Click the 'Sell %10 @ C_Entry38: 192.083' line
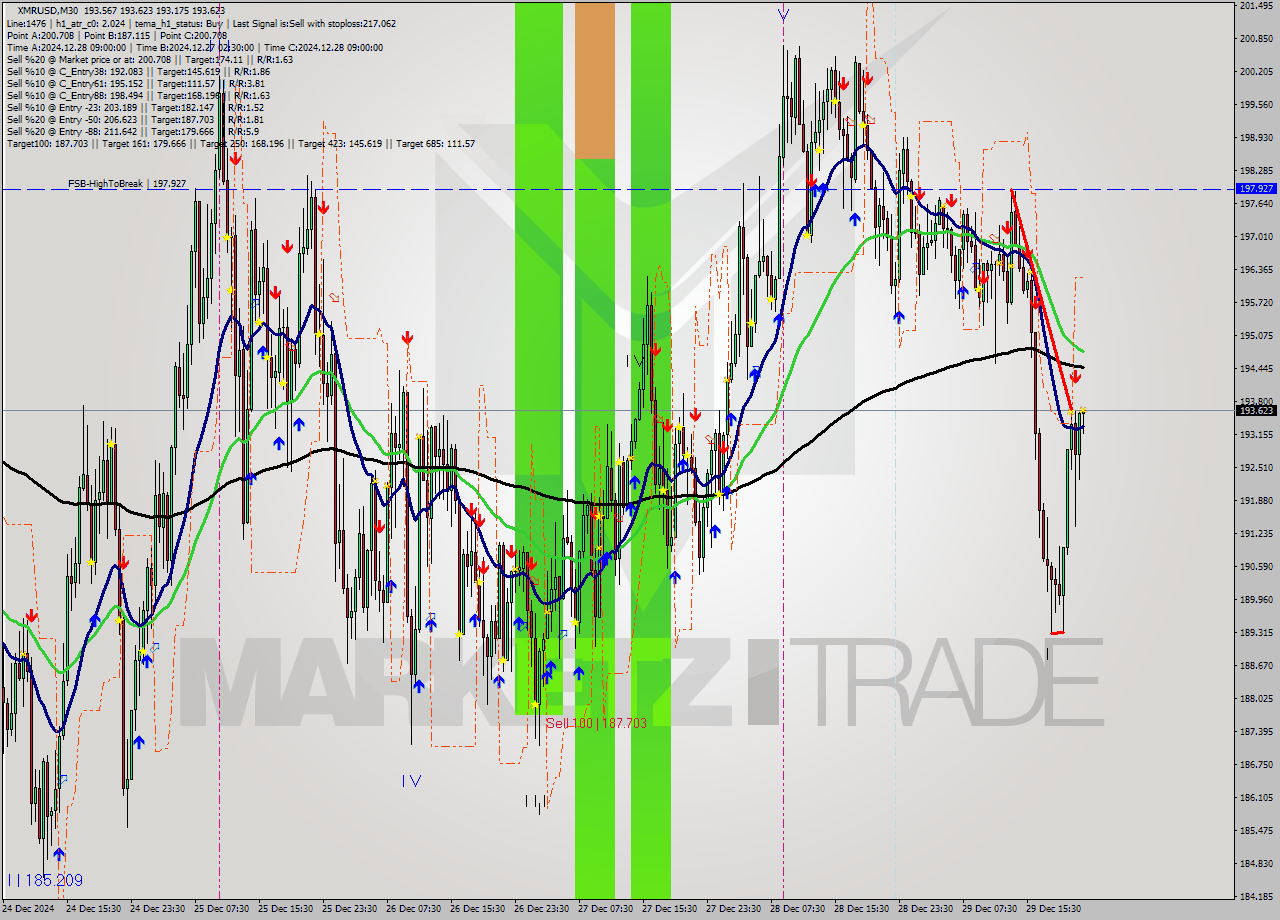 click(x=138, y=71)
